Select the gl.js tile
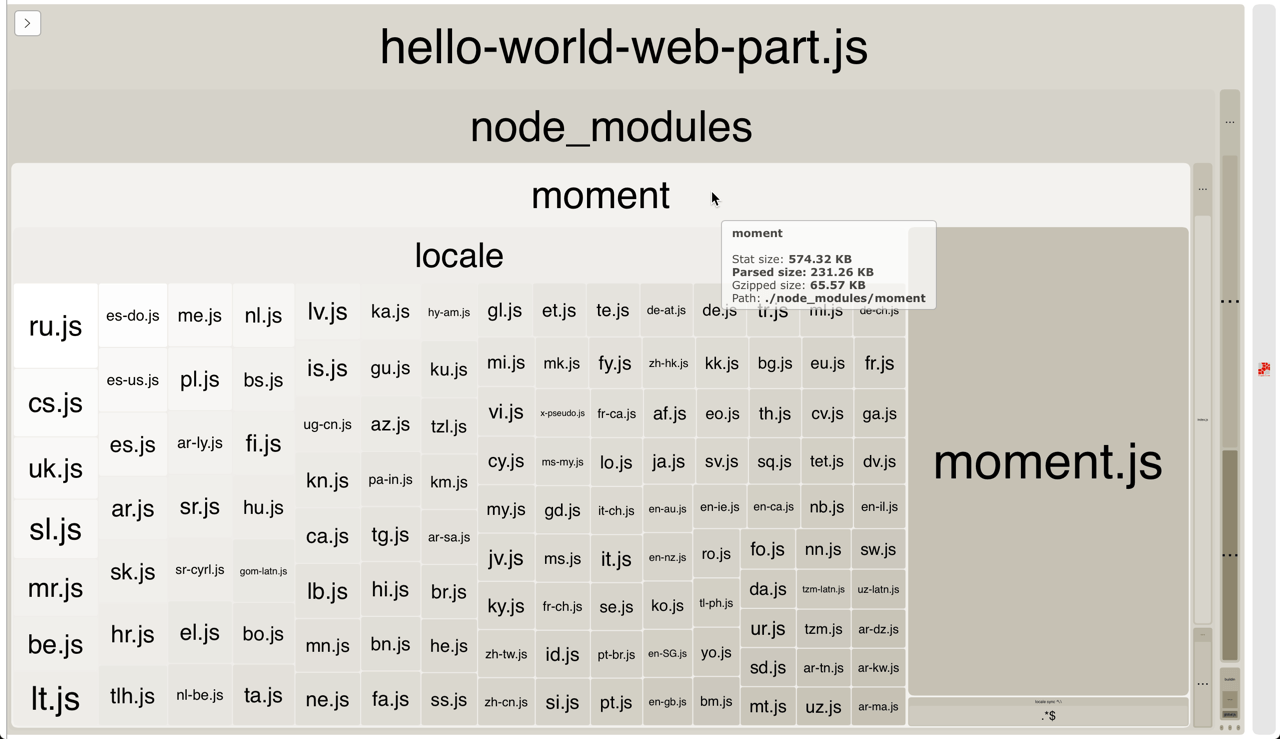This screenshot has width=1280, height=739. tap(505, 310)
